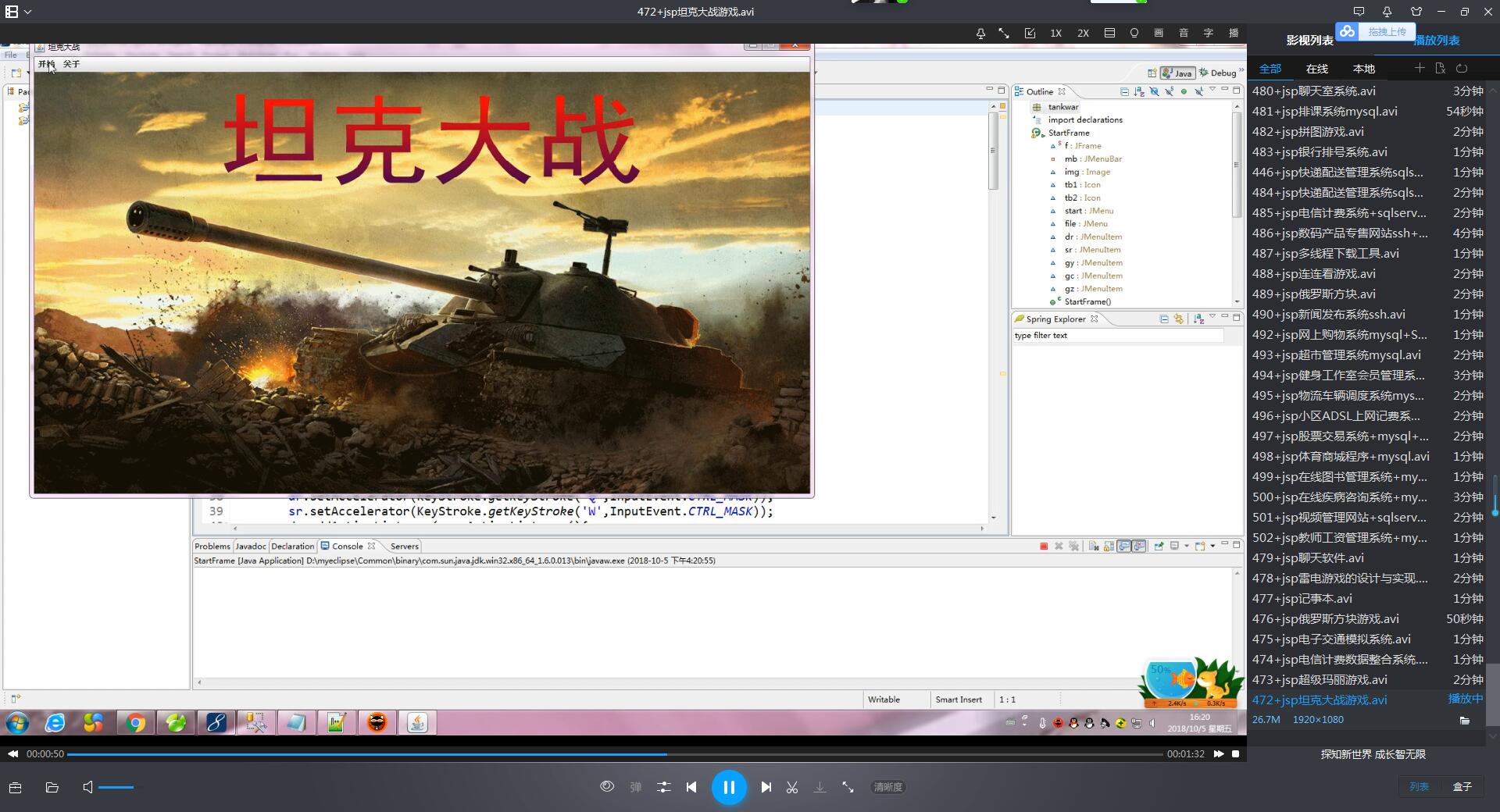The image size is (1500, 812).
Task: Open the 清晰度 quality selector
Action: pos(888,787)
